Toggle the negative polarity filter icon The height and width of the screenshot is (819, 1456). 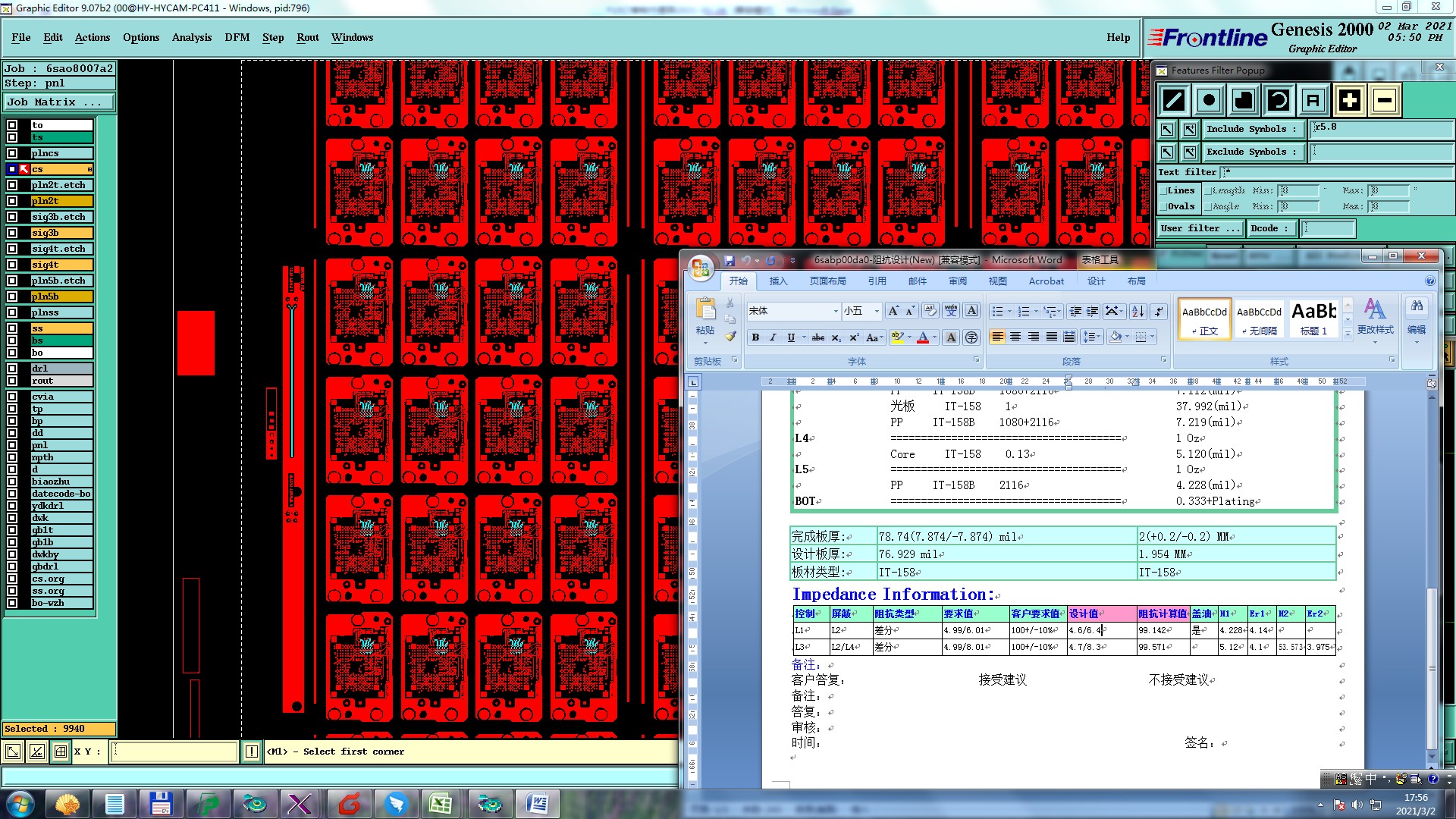point(1384,100)
